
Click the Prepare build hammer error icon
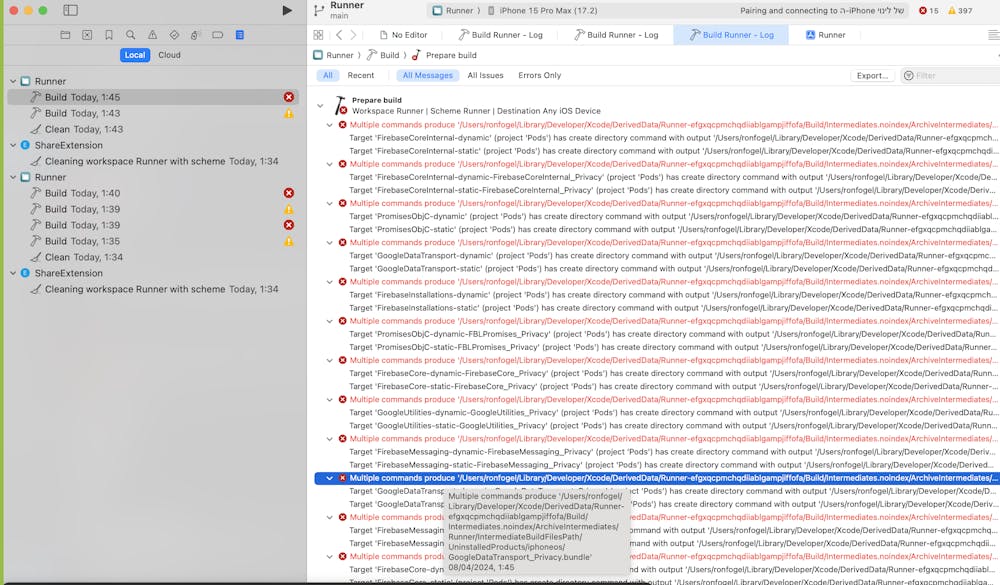[x=341, y=106]
